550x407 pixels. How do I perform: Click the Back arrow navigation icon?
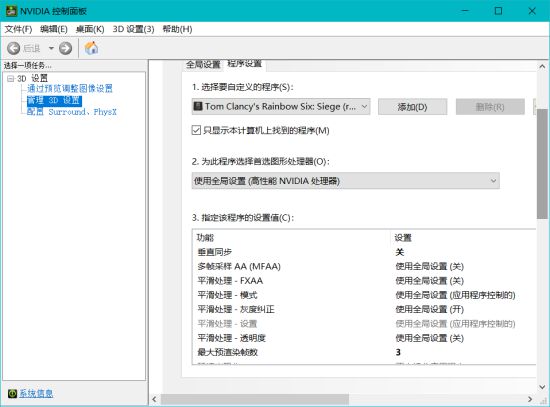tap(13, 48)
